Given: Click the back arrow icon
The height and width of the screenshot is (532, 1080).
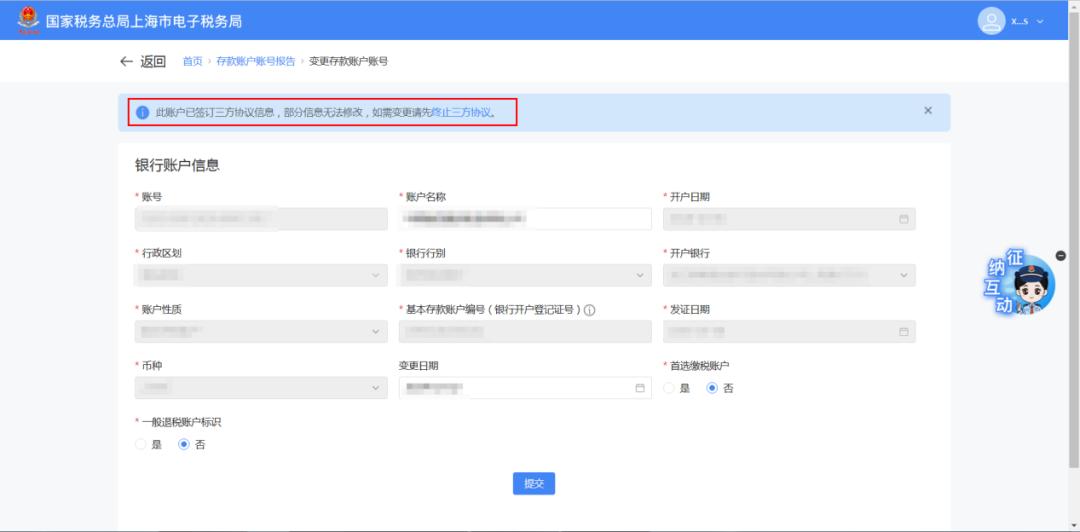Looking at the screenshot, I should [x=126, y=62].
